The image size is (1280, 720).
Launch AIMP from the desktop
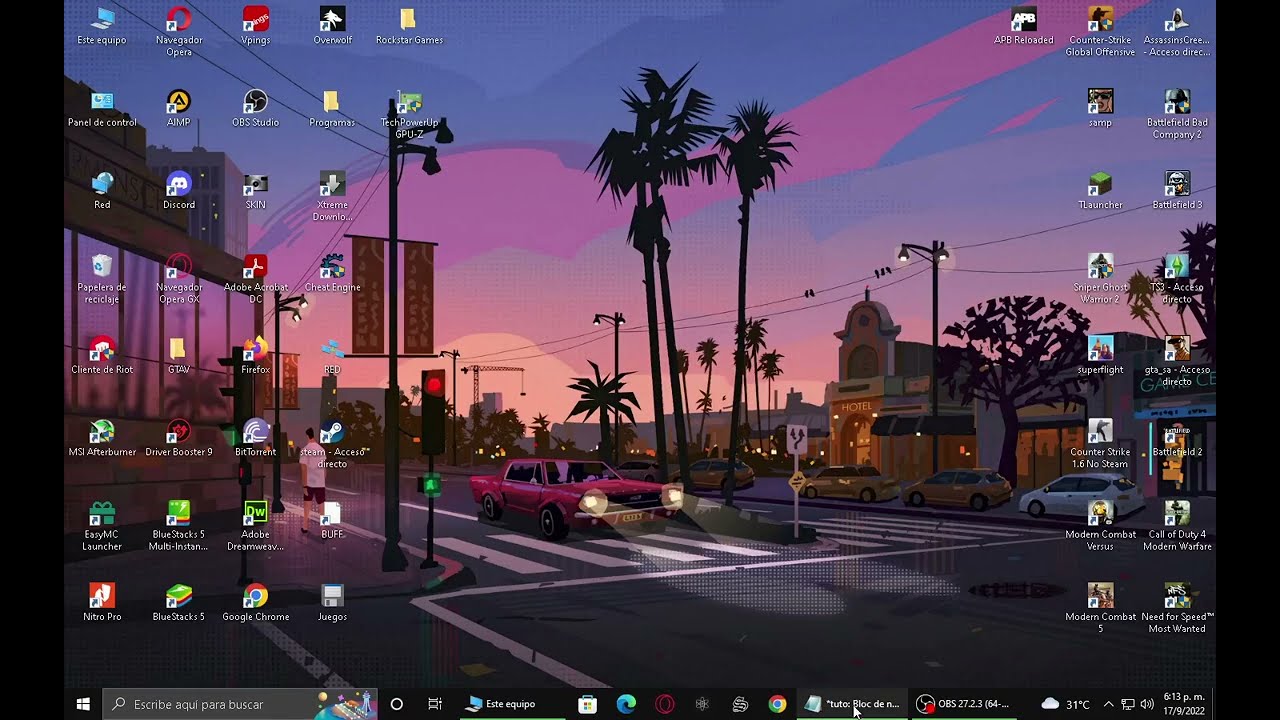coord(179,108)
